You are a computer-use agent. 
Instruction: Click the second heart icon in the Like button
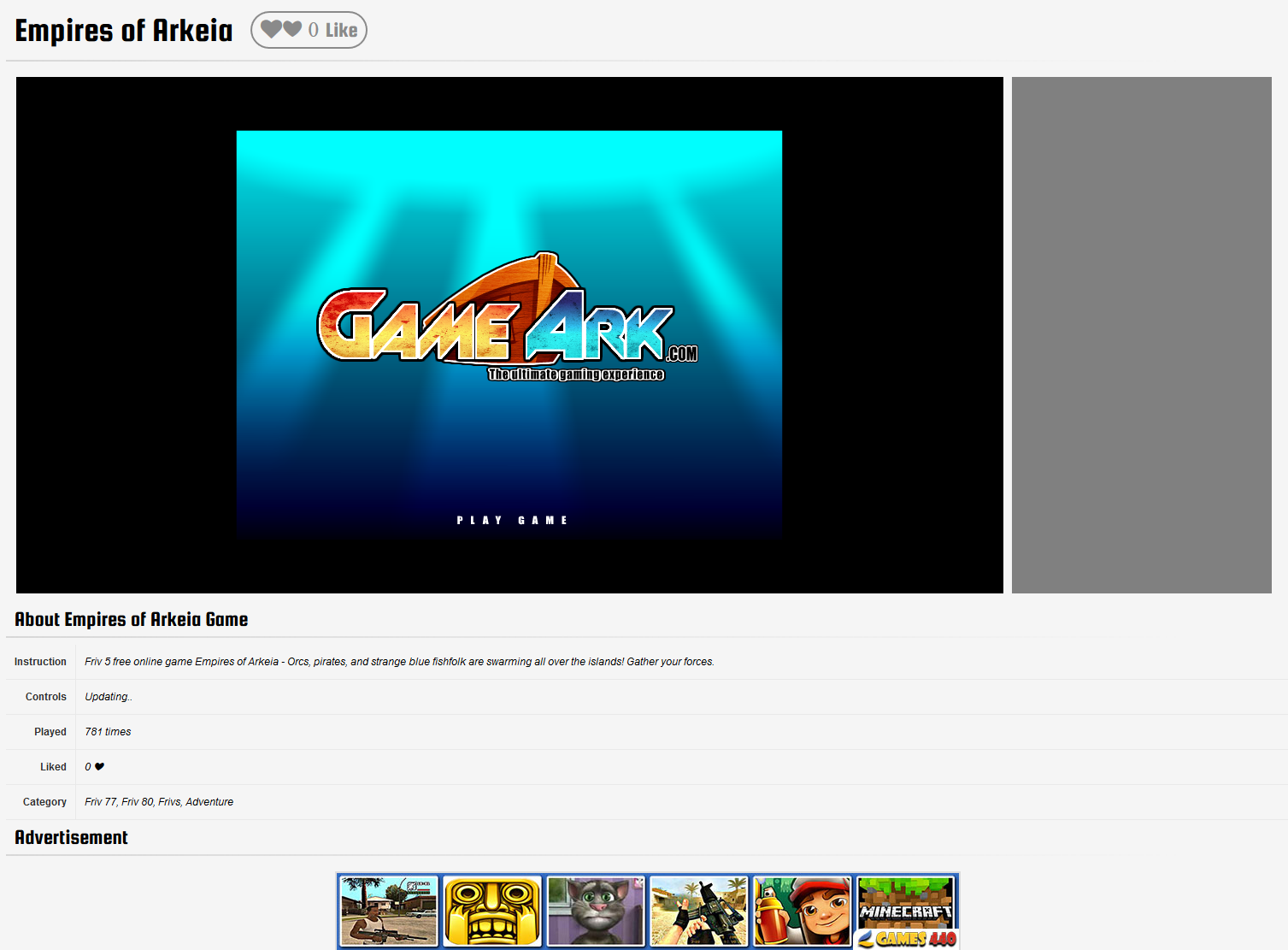point(292,29)
